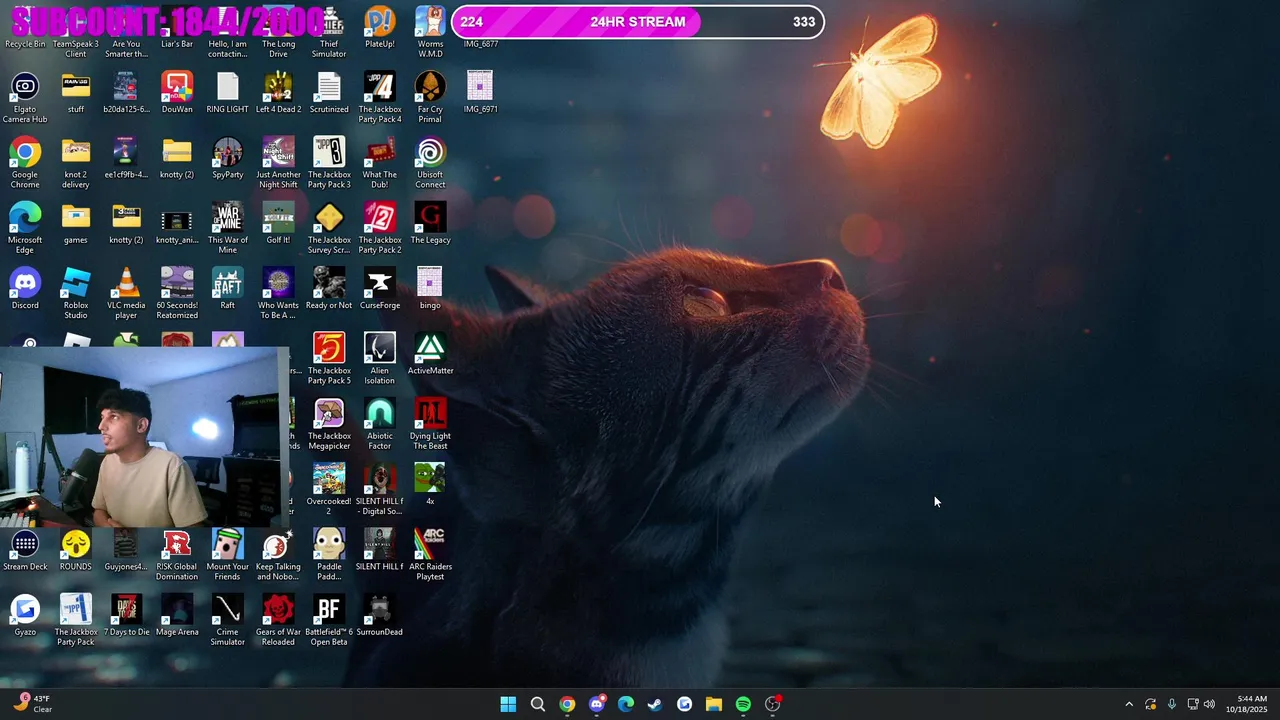Open the Gyazo desktop shortcut

pos(25,614)
